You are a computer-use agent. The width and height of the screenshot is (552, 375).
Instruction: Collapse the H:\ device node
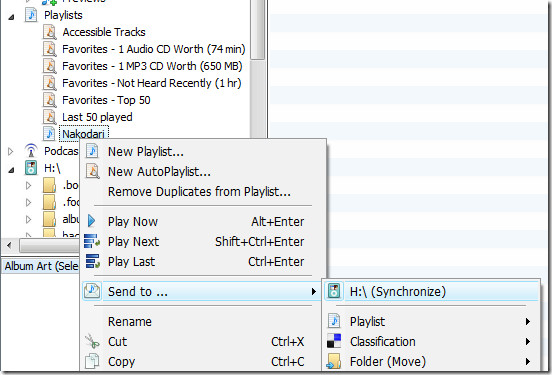[x=11, y=170]
